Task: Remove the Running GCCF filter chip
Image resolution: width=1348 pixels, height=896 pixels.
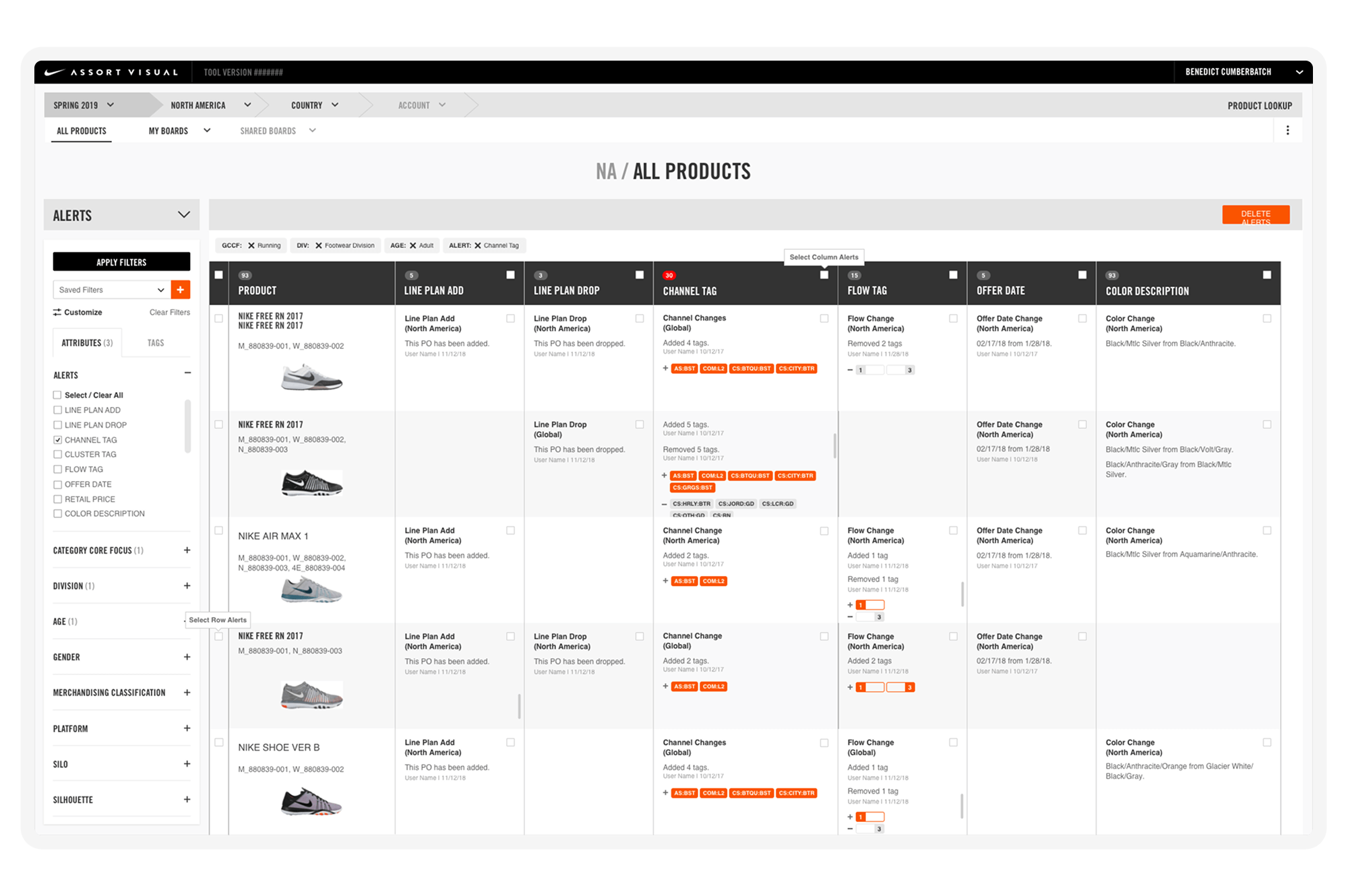Action: click(x=251, y=246)
